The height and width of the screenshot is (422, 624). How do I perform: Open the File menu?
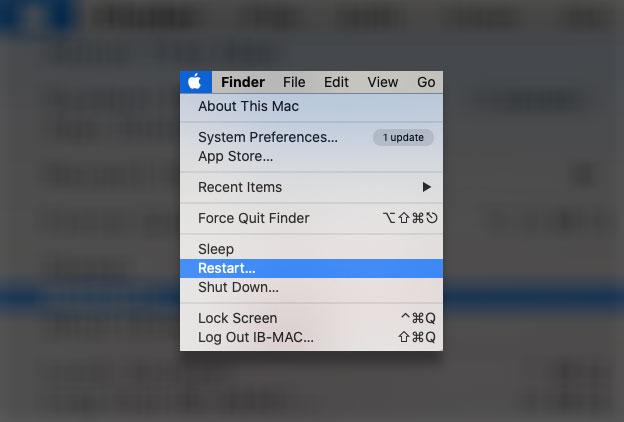pos(294,82)
